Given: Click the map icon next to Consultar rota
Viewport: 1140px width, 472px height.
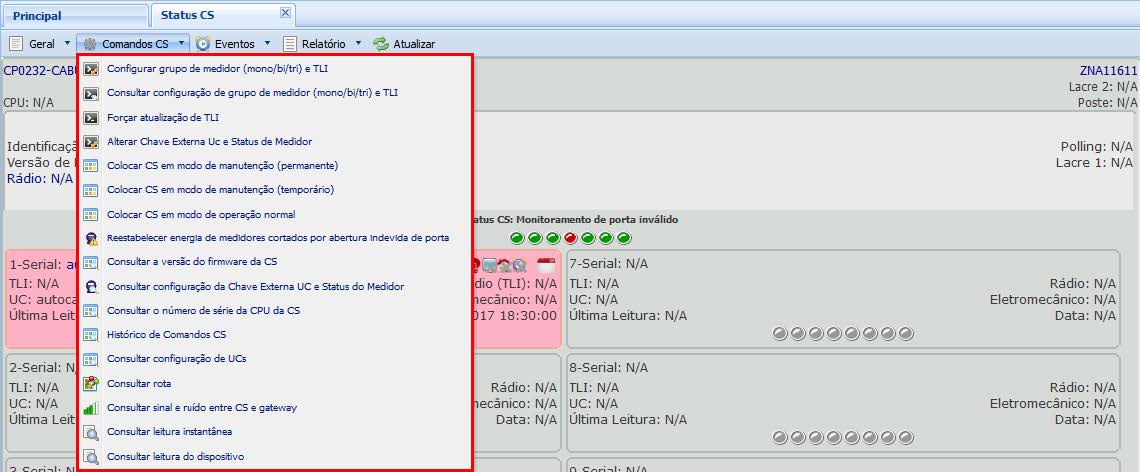Looking at the screenshot, I should tap(91, 383).
